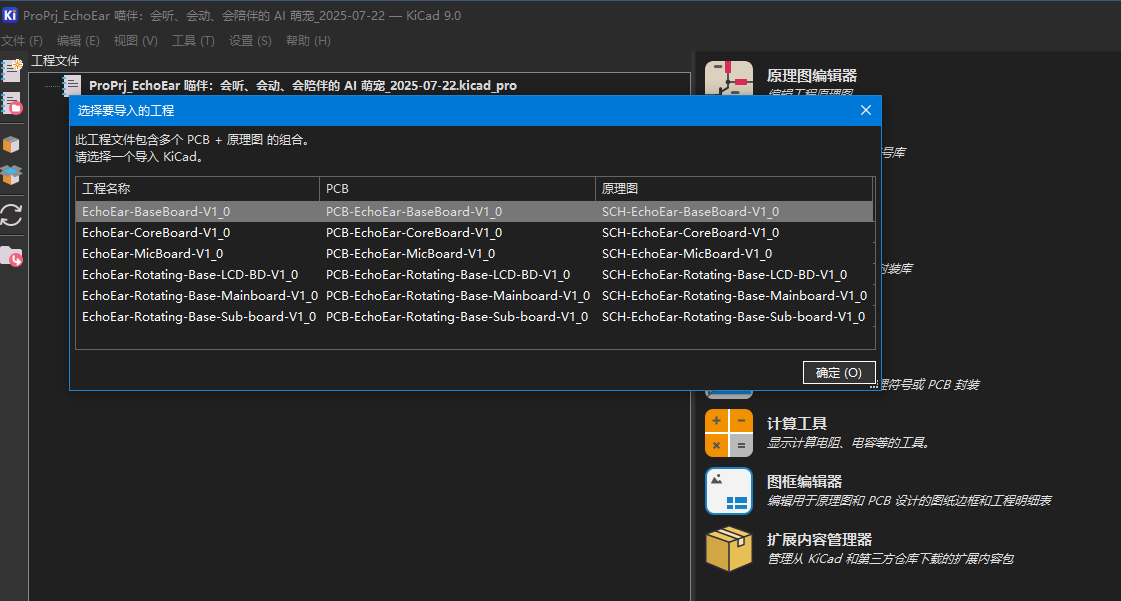Select the EchoEar-Rotating-Base-Mainboard-V1_0 project name
Viewport: 1121px width, 601px height.
coord(200,296)
